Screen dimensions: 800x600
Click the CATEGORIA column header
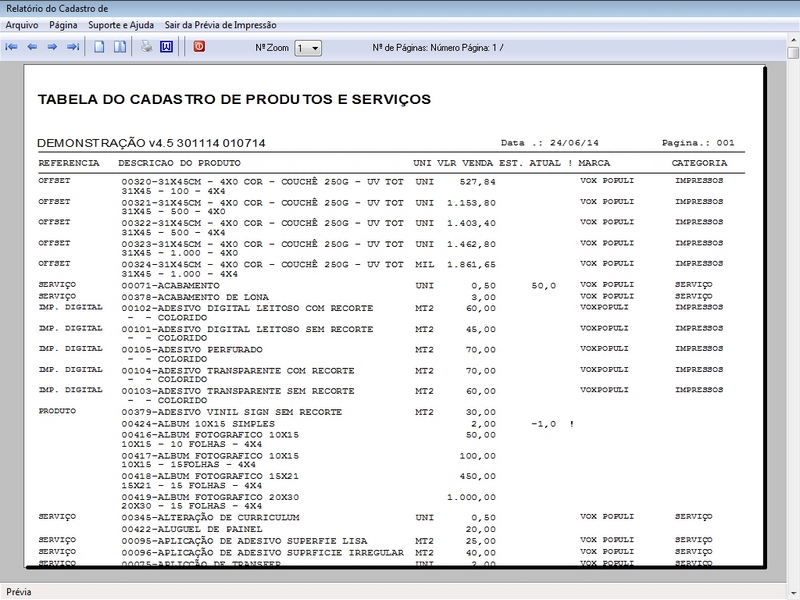[699, 163]
